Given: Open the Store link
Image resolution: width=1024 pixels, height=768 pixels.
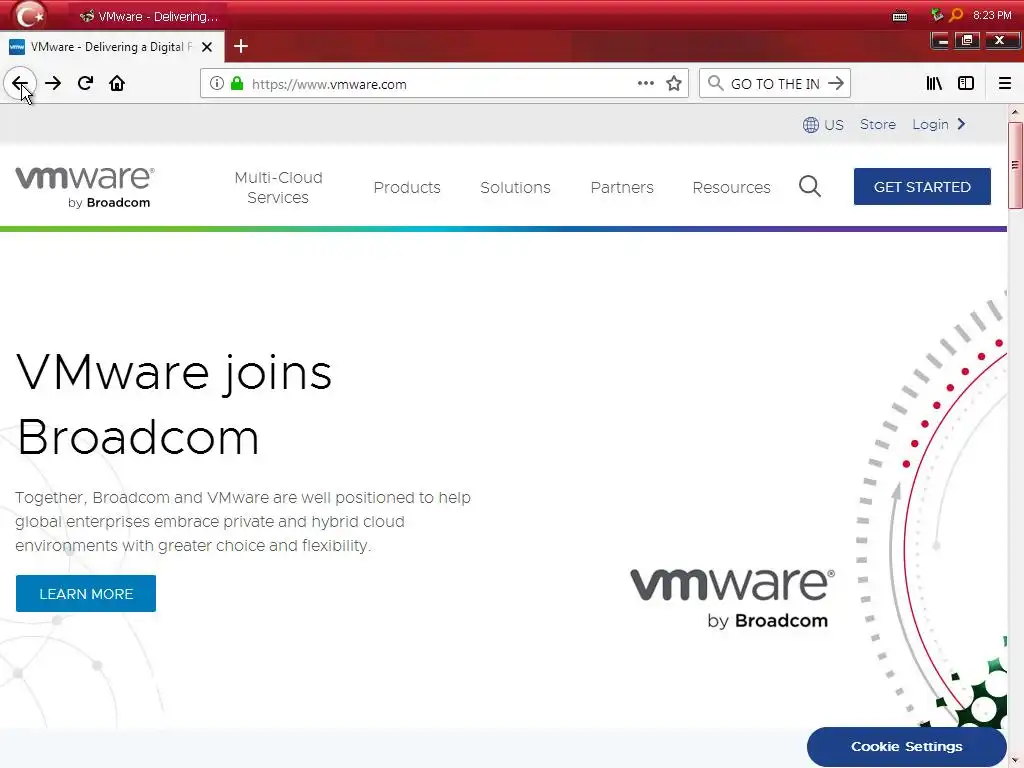Looking at the screenshot, I should [x=878, y=125].
